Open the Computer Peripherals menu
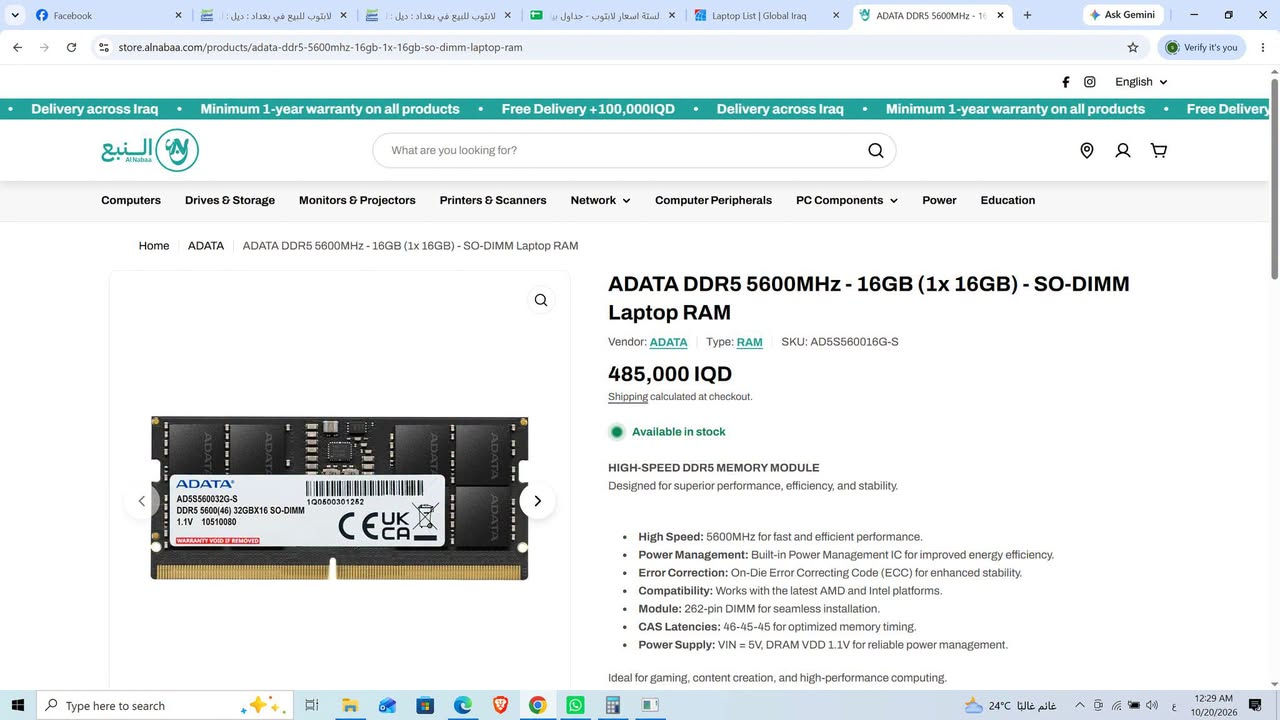The width and height of the screenshot is (1280, 720). [x=713, y=200]
